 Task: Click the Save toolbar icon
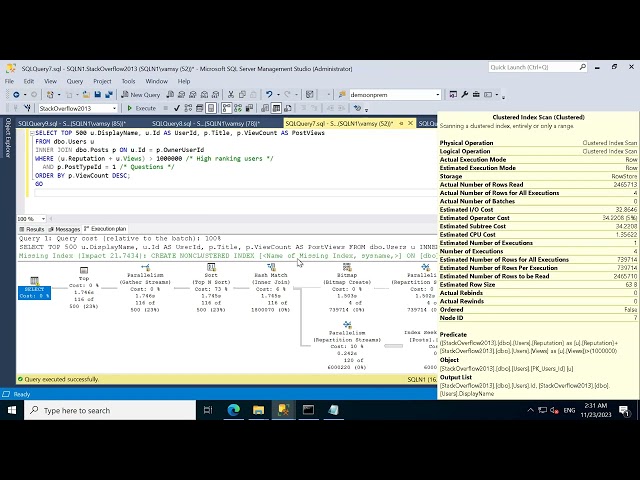pyautogui.click(x=98, y=95)
